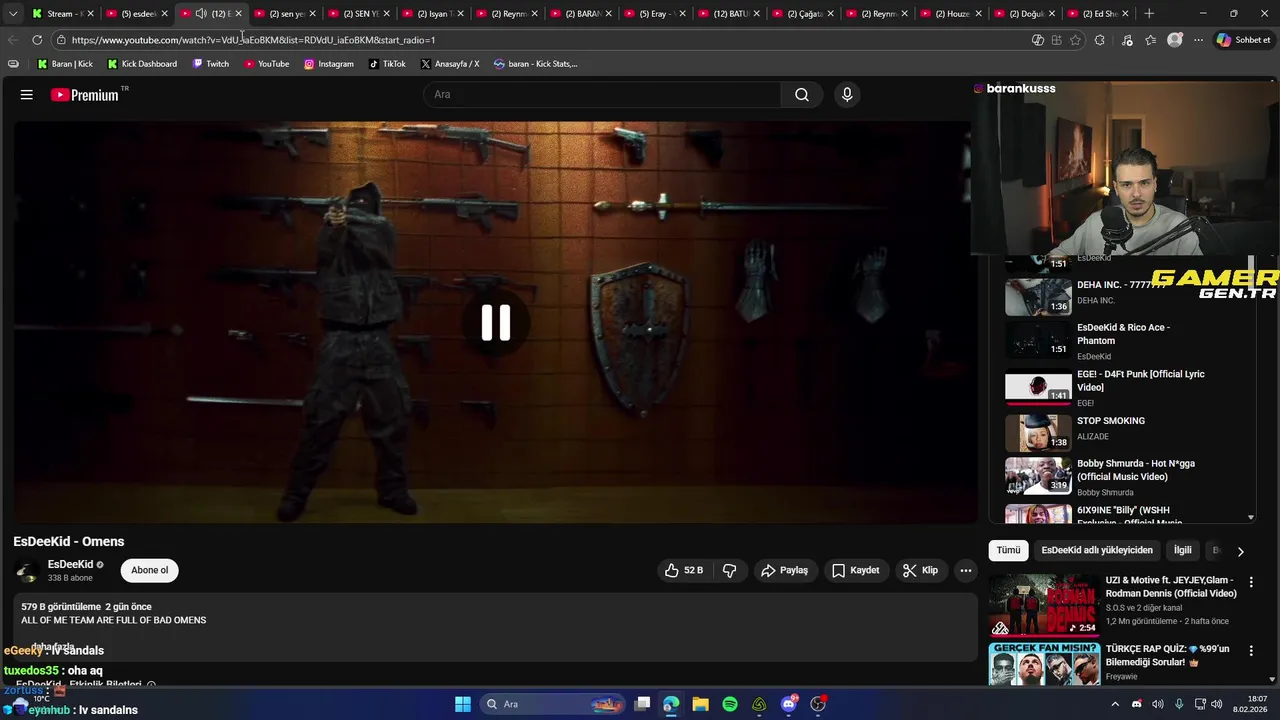Open the browser profile avatar

[1175, 40]
